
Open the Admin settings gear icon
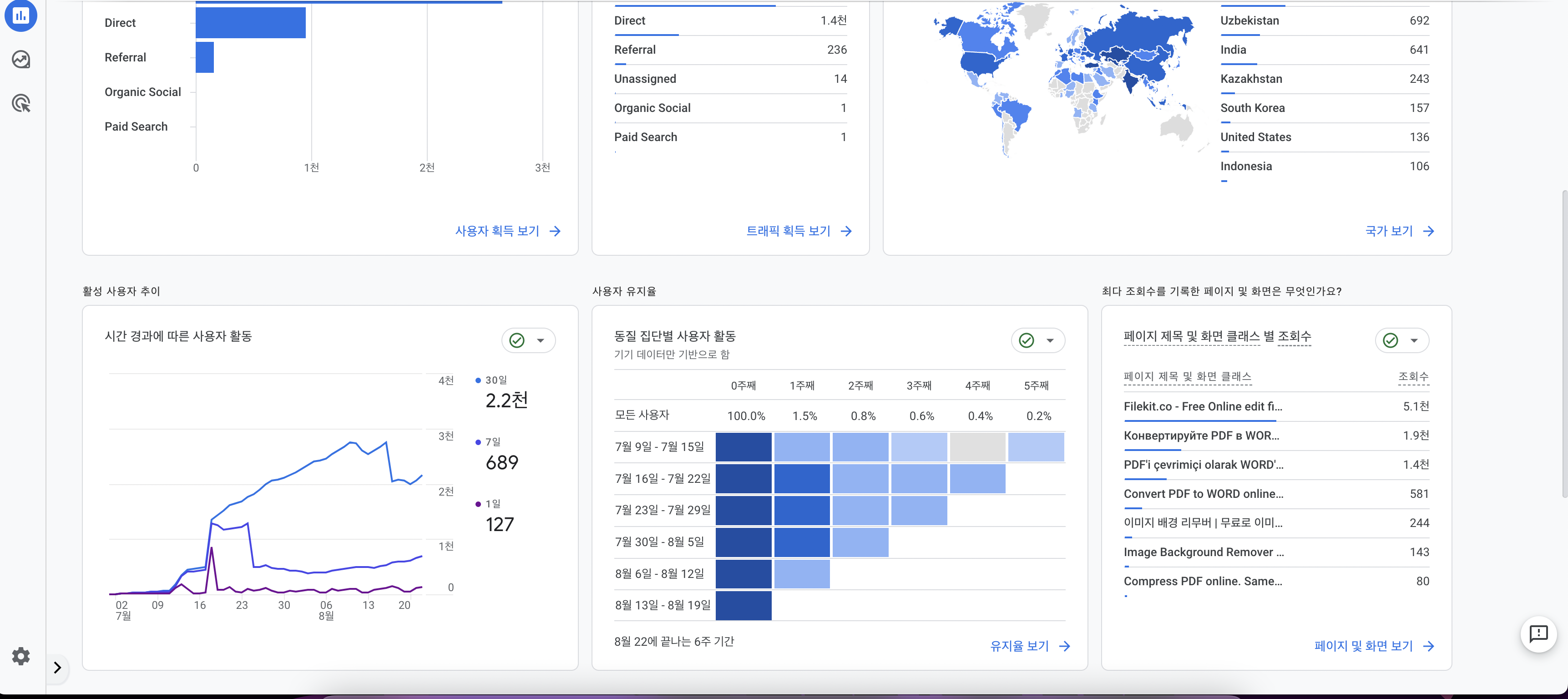coord(20,656)
